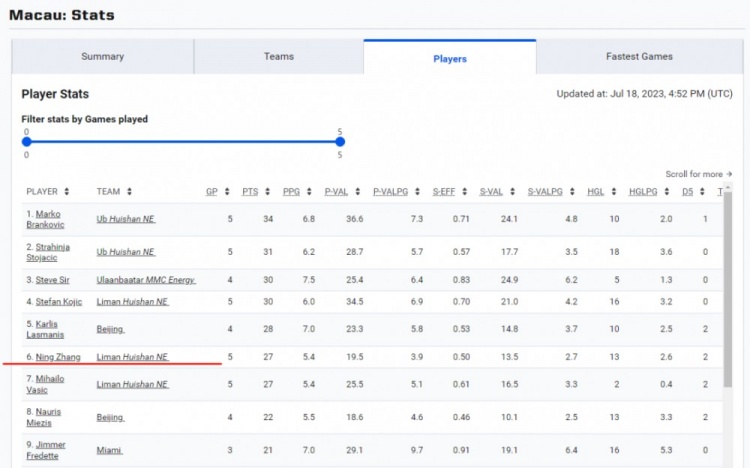750x468 pixels.
Task: Click sort arrows next to HGL
Action: point(614,191)
